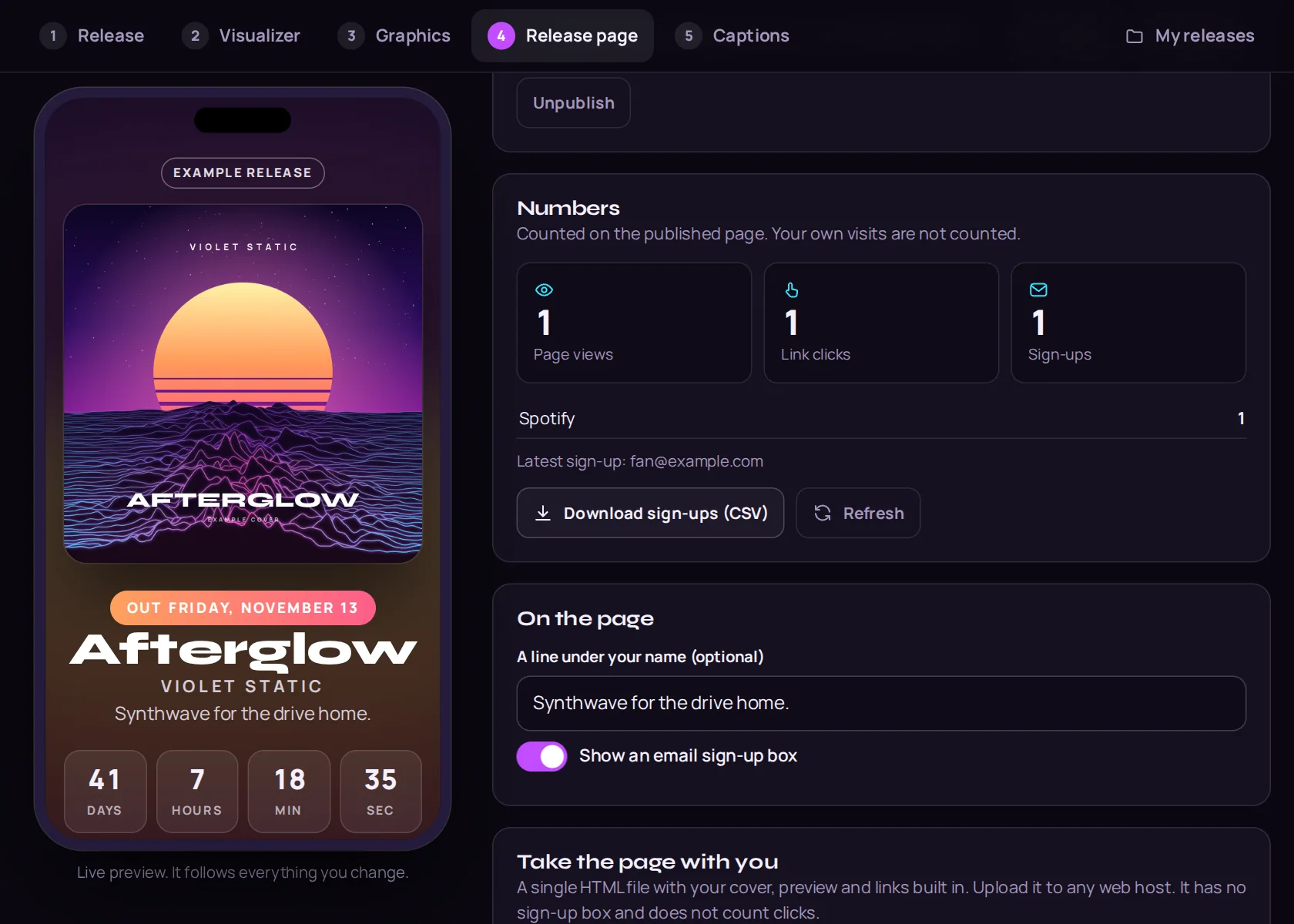Click the Numbers section heading
Image resolution: width=1294 pixels, height=924 pixels.
568,208
